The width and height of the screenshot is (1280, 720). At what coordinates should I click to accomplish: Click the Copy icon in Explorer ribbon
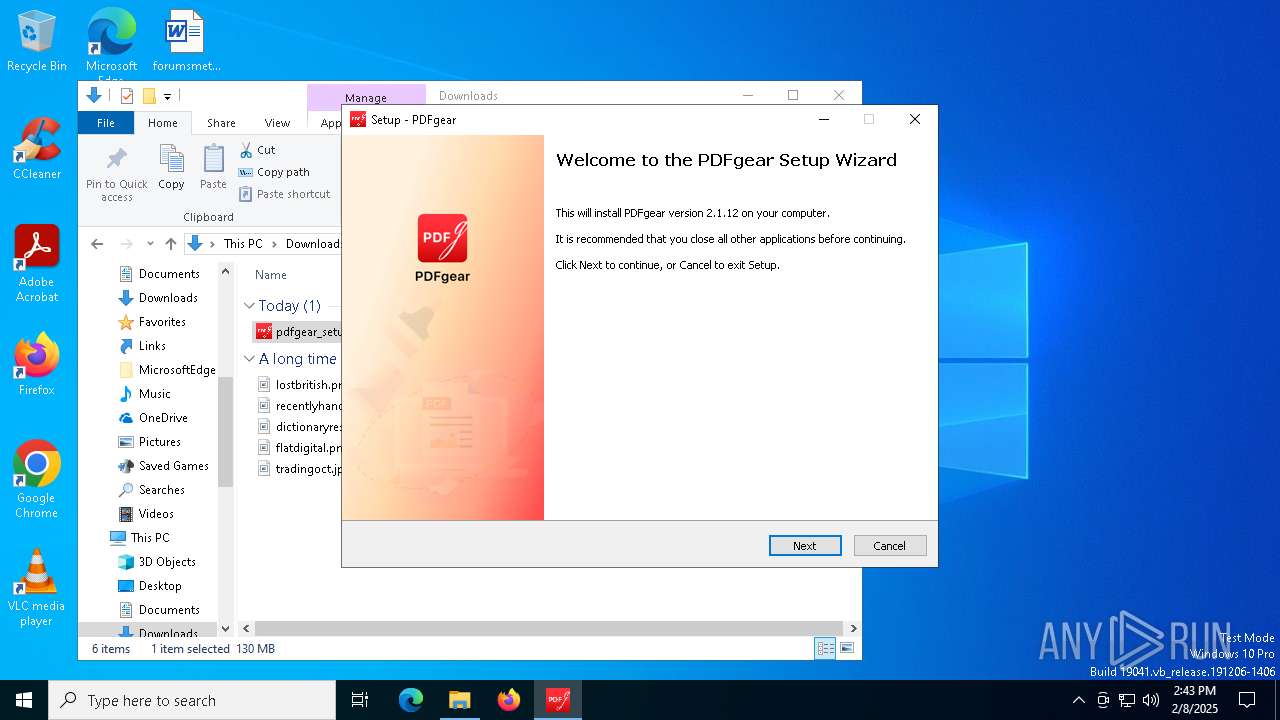[x=171, y=168]
